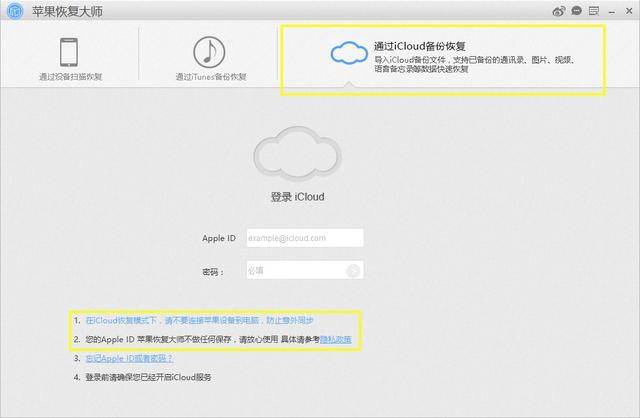Image resolution: width=640 pixels, height=418 pixels.
Task: Select the blue iCloud cloud icon
Action: 349,53
